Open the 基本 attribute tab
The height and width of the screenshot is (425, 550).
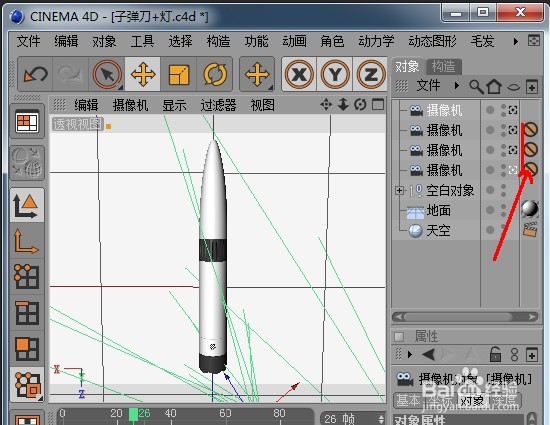pyautogui.click(x=409, y=400)
